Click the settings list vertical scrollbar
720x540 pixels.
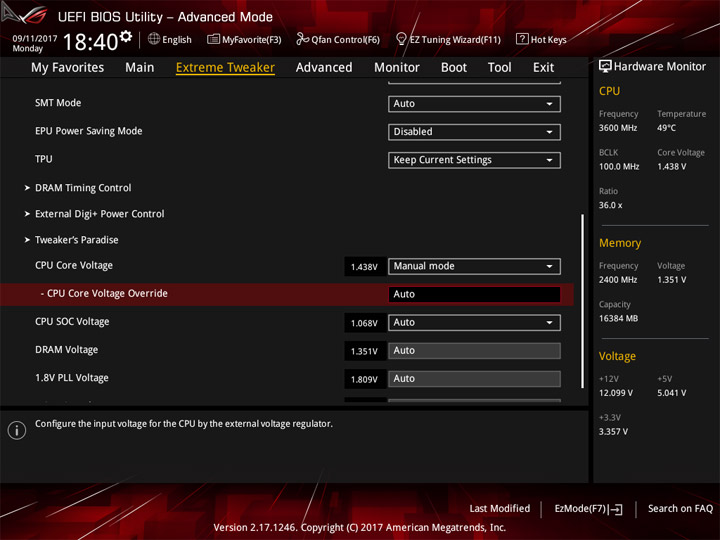(x=583, y=301)
